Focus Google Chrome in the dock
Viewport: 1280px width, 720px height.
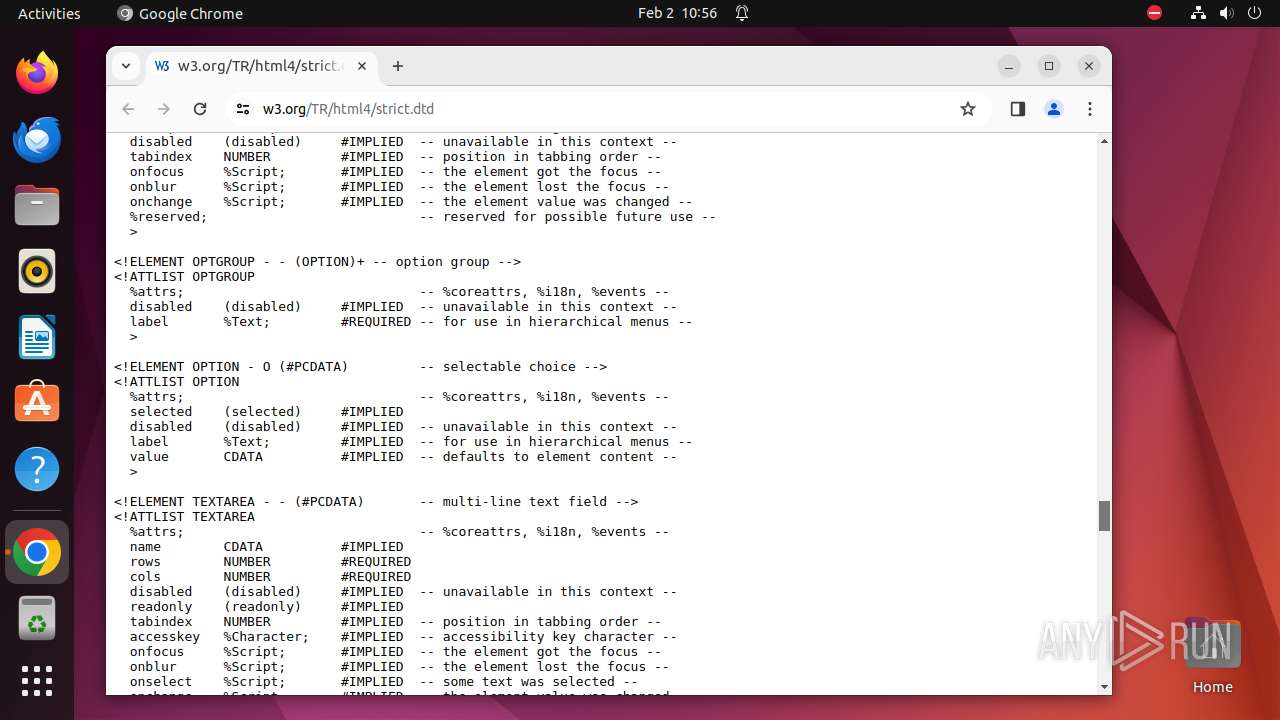tap(37, 552)
